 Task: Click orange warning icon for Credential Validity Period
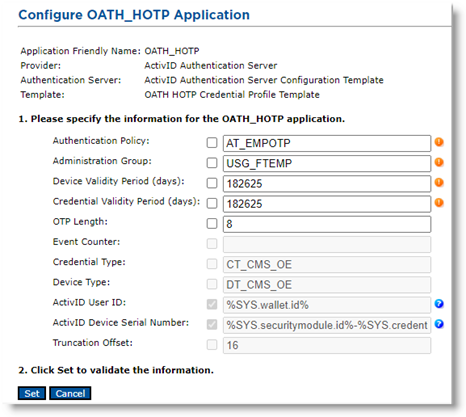click(439, 203)
